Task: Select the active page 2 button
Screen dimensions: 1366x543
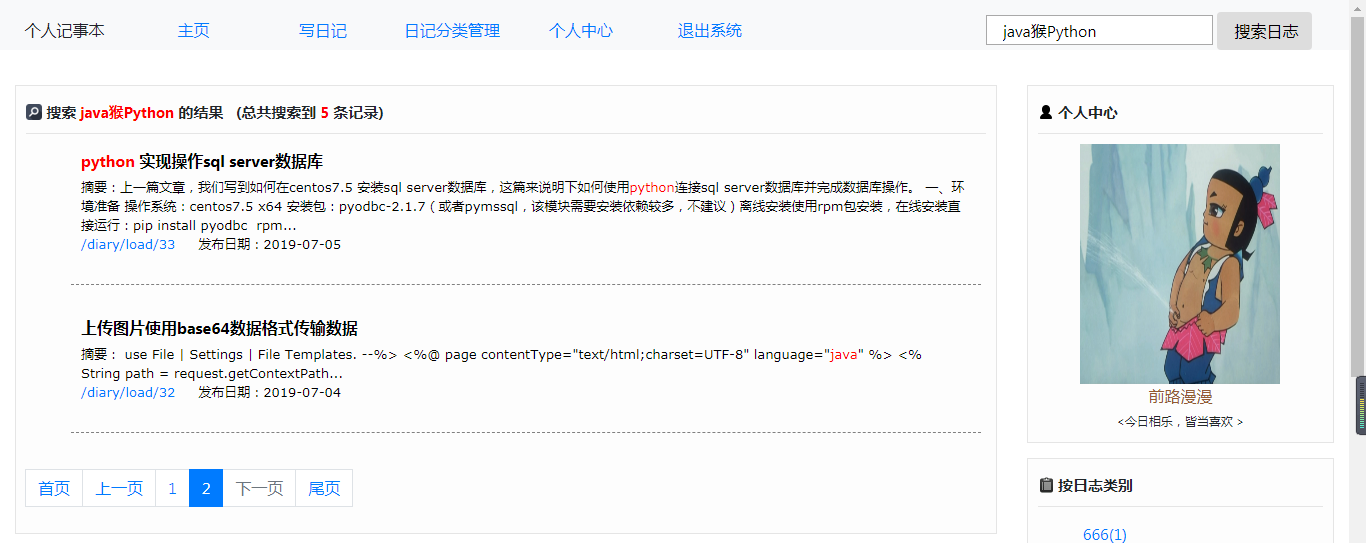Action: click(206, 488)
